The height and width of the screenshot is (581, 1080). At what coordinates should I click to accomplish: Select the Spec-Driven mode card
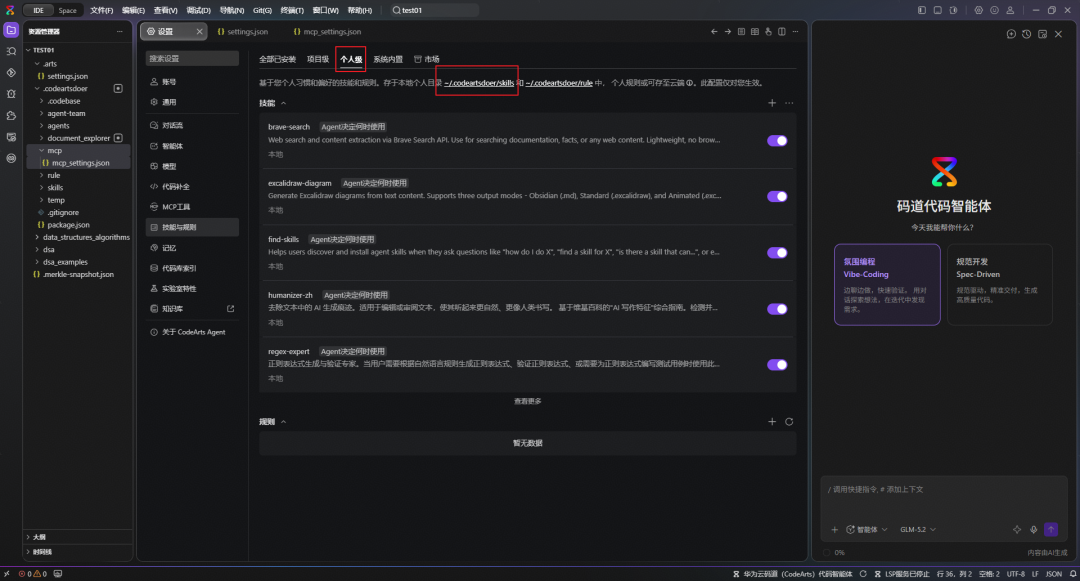[x=999, y=284]
